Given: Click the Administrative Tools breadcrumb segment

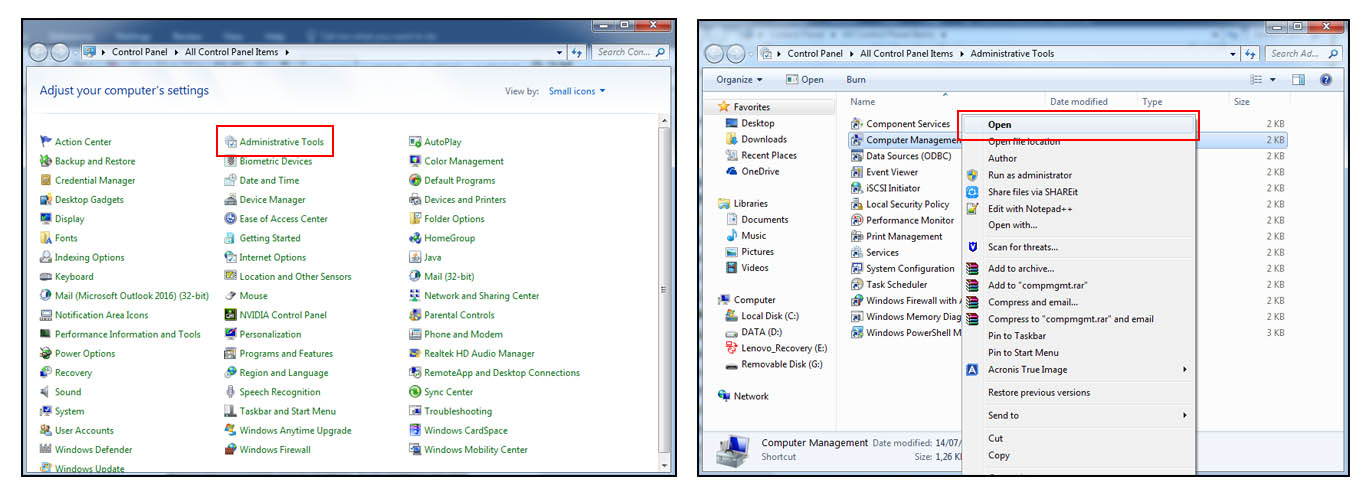Looking at the screenshot, I should [1012, 53].
